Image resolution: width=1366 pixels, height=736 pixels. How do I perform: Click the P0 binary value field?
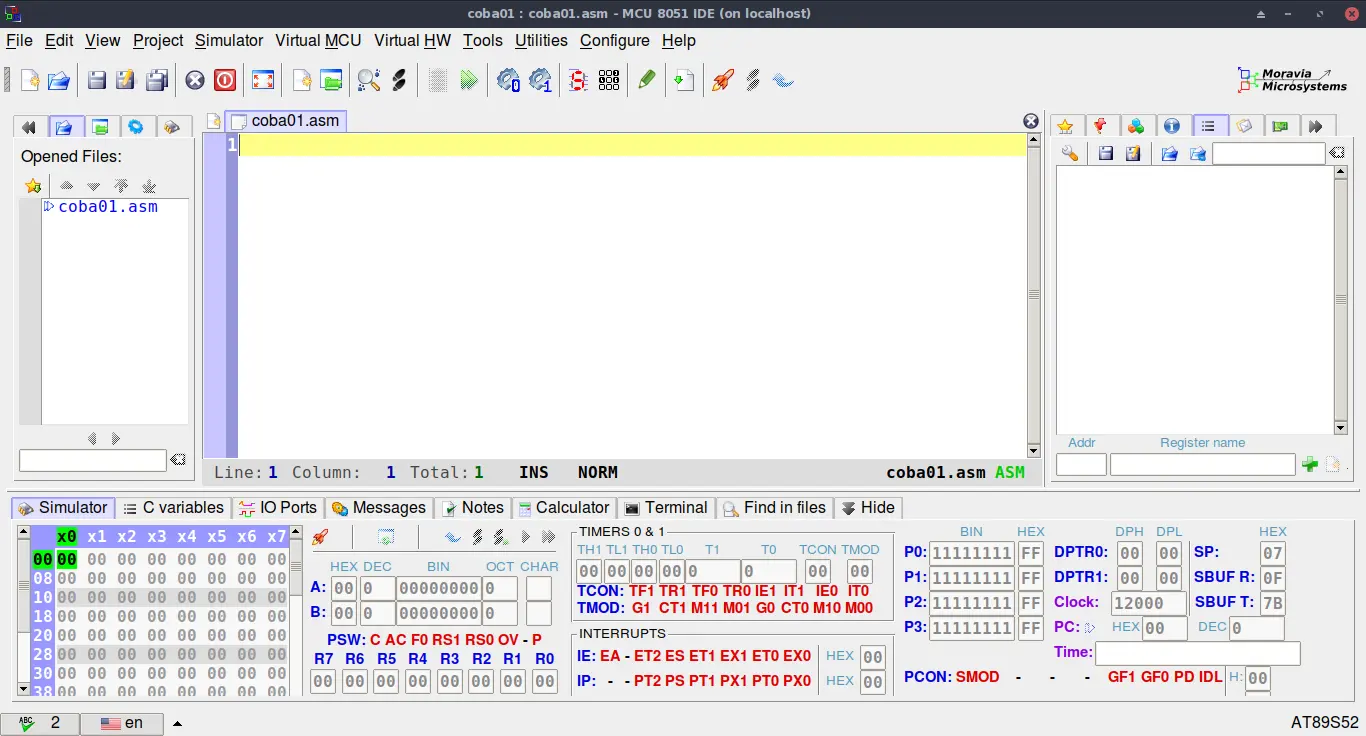pos(972,553)
